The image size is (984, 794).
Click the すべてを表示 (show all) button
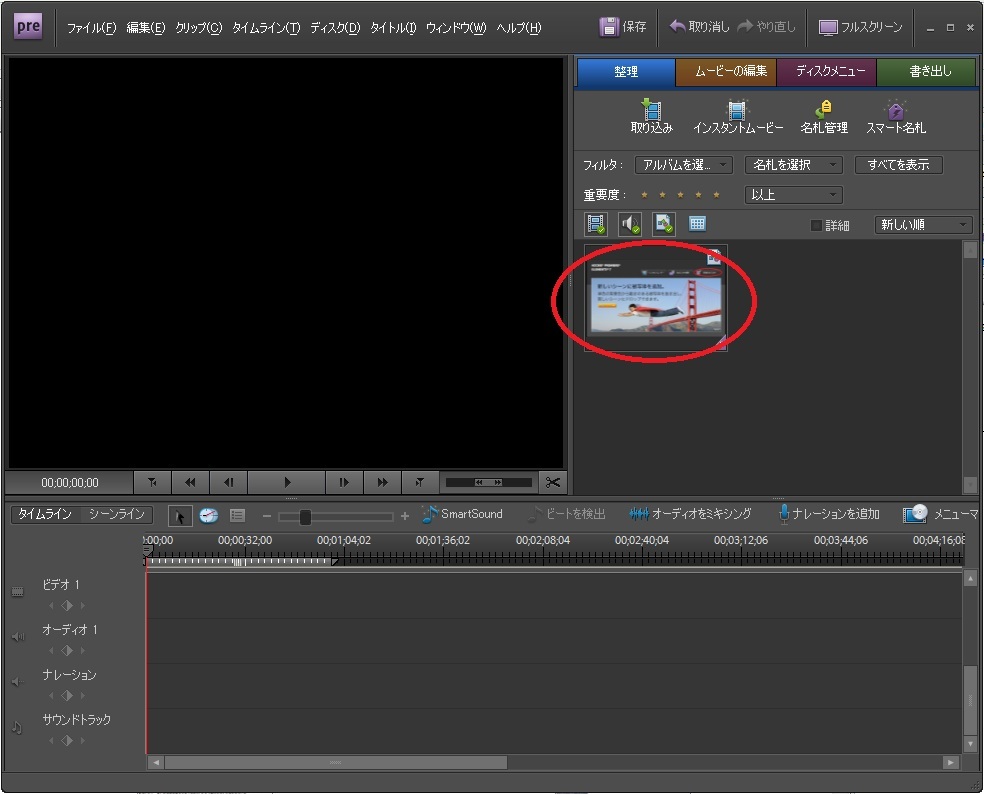898,165
